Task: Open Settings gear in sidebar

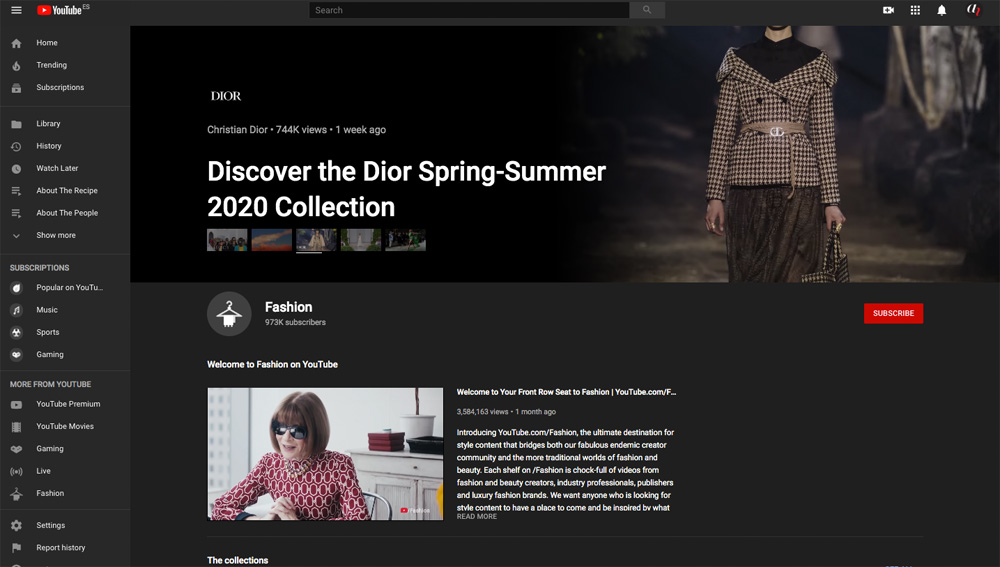Action: (50, 525)
